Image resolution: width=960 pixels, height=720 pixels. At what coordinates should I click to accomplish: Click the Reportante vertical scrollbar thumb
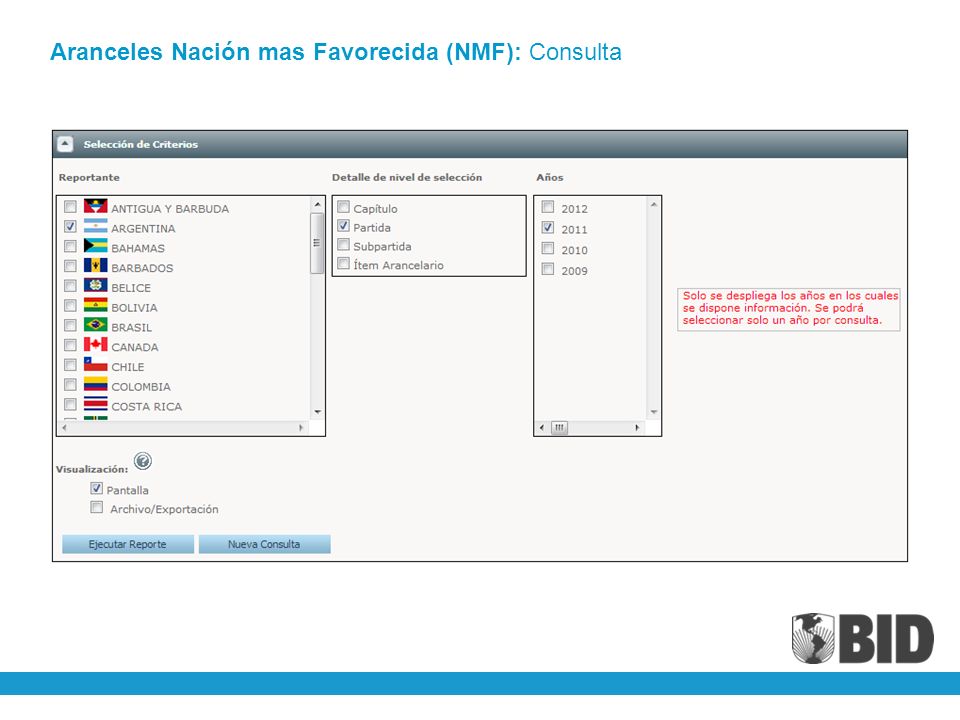(317, 243)
